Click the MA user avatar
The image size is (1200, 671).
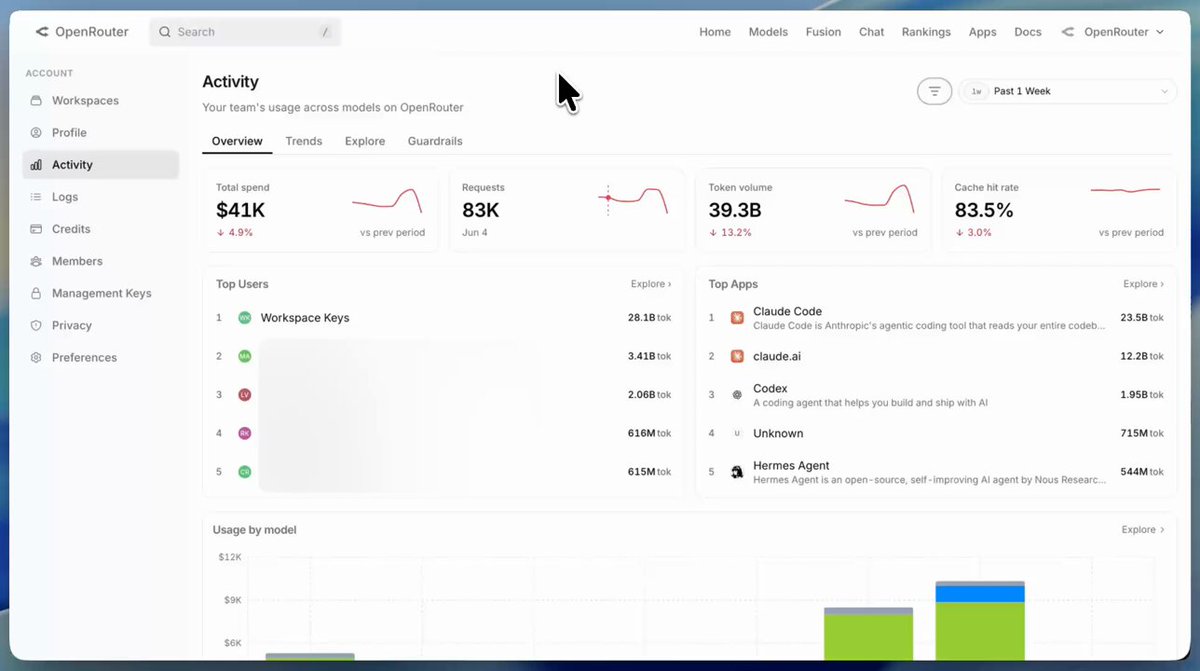click(x=244, y=356)
